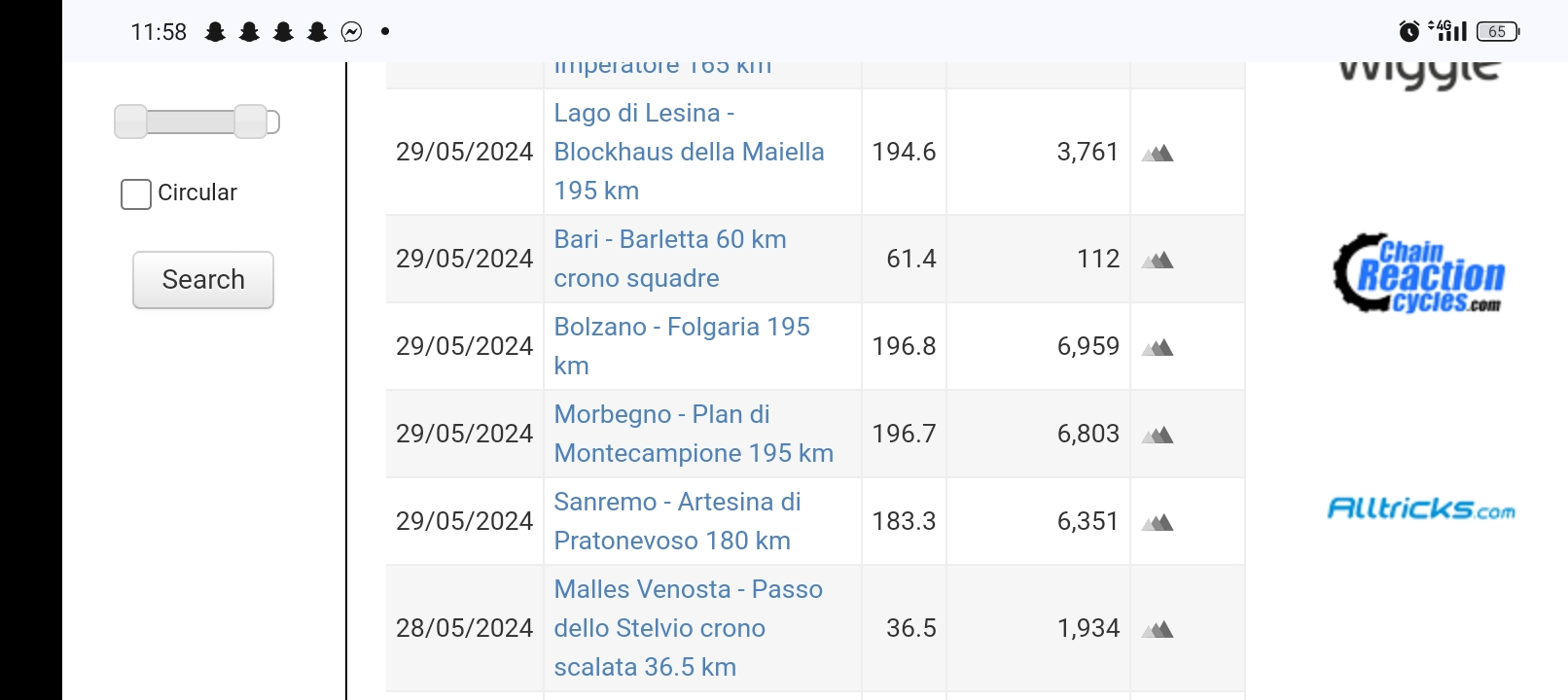Open elevation profile icon for Lago di Lesina route
The height and width of the screenshot is (700, 1568).
tap(1158, 153)
